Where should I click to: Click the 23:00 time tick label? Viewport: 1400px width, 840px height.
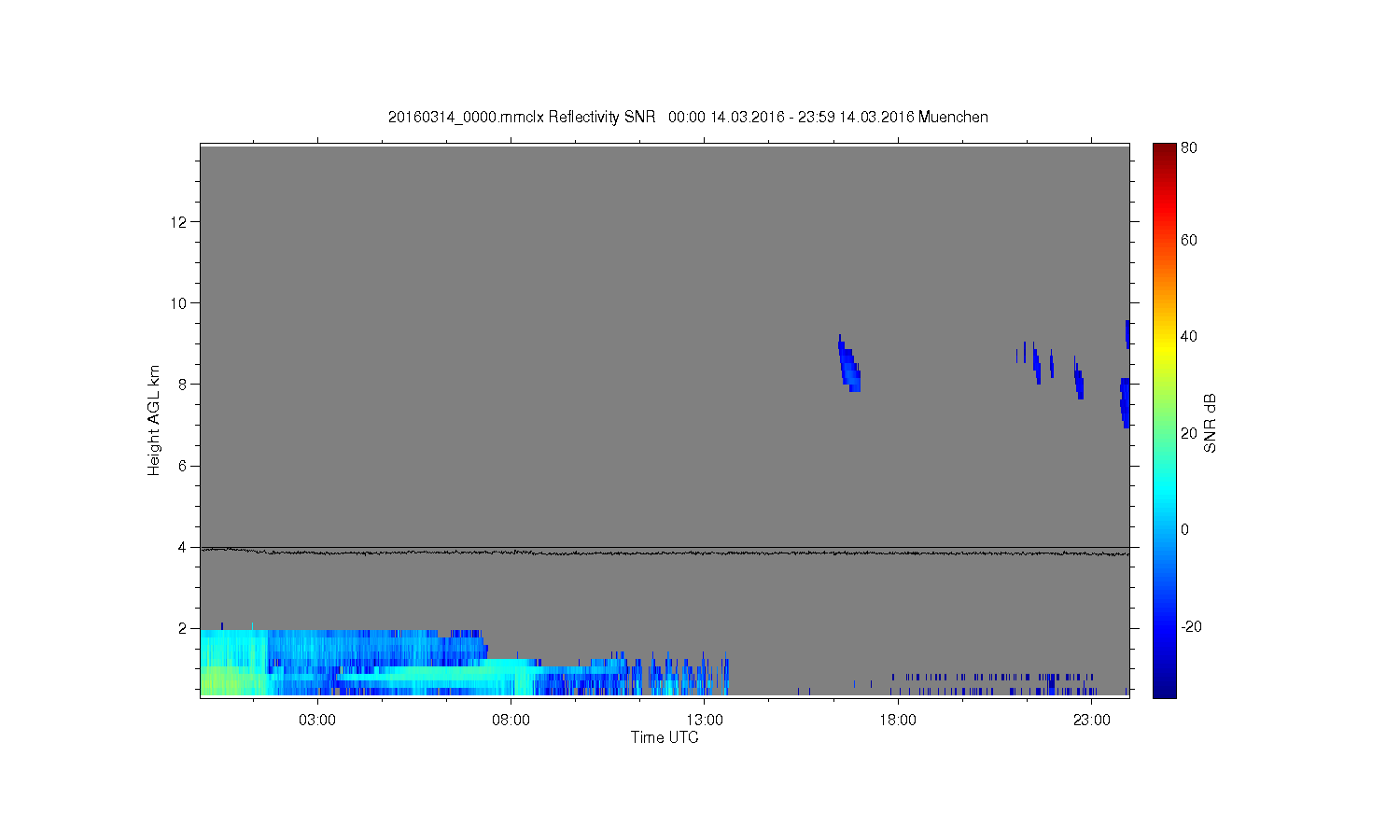coord(1092,721)
